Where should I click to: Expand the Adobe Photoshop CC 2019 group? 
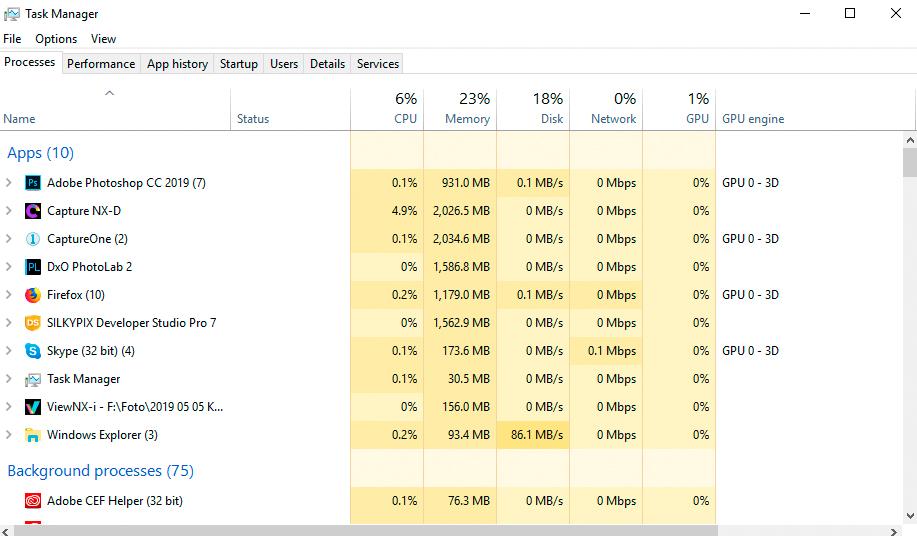click(9, 183)
